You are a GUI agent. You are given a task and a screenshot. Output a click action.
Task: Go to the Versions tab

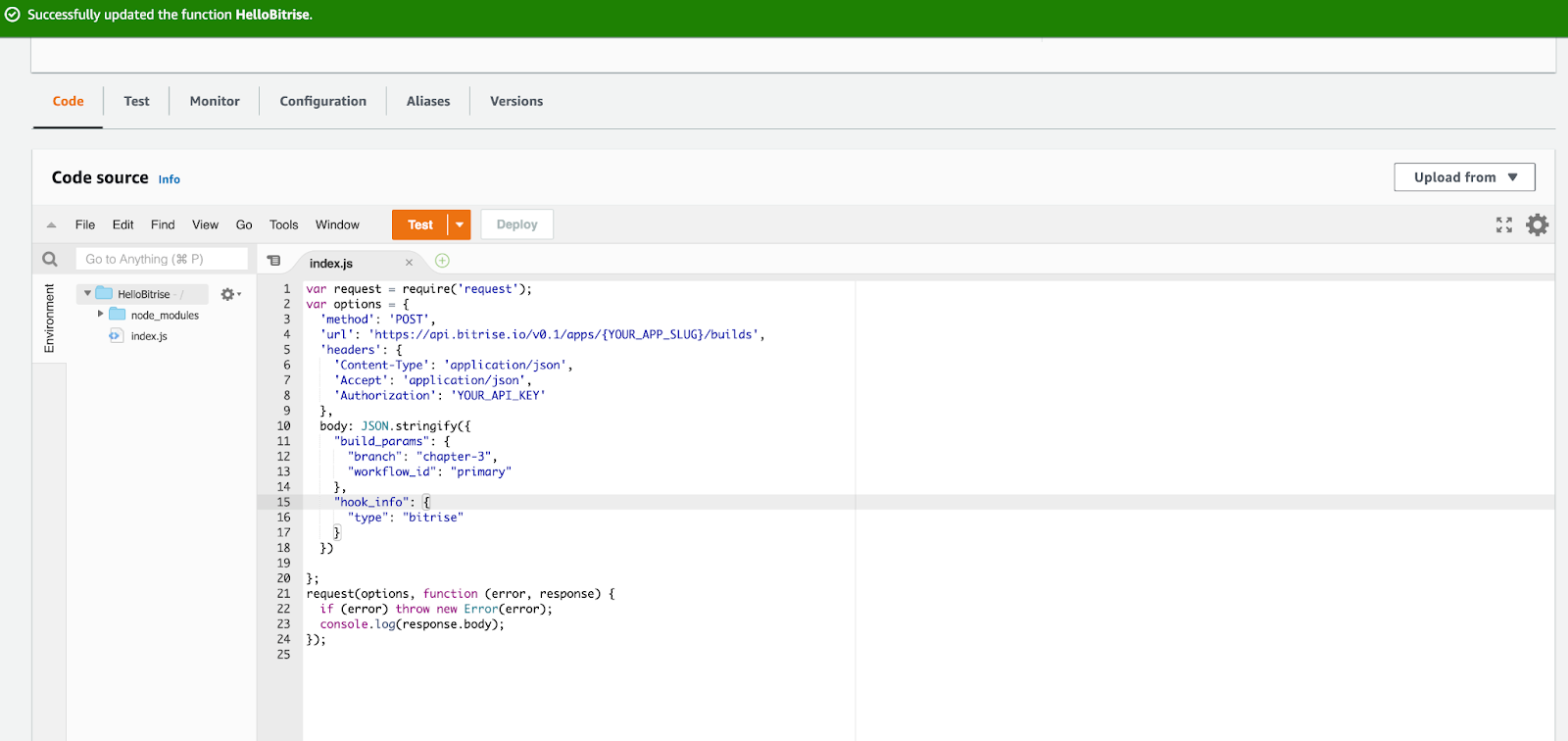516,101
